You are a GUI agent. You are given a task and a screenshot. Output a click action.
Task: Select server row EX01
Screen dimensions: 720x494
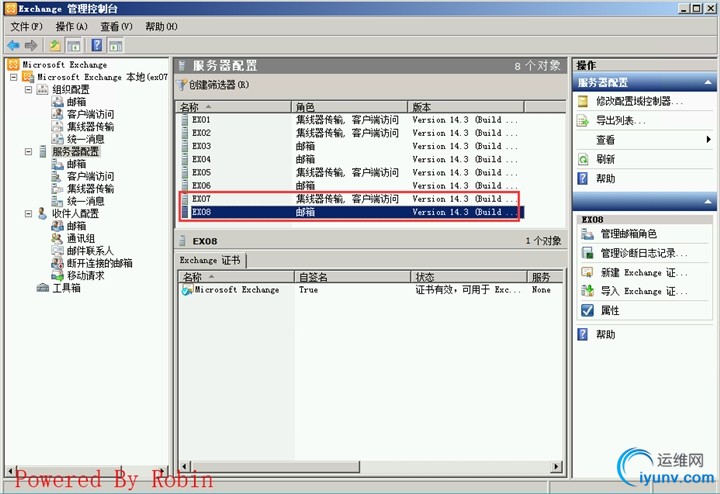click(350, 120)
